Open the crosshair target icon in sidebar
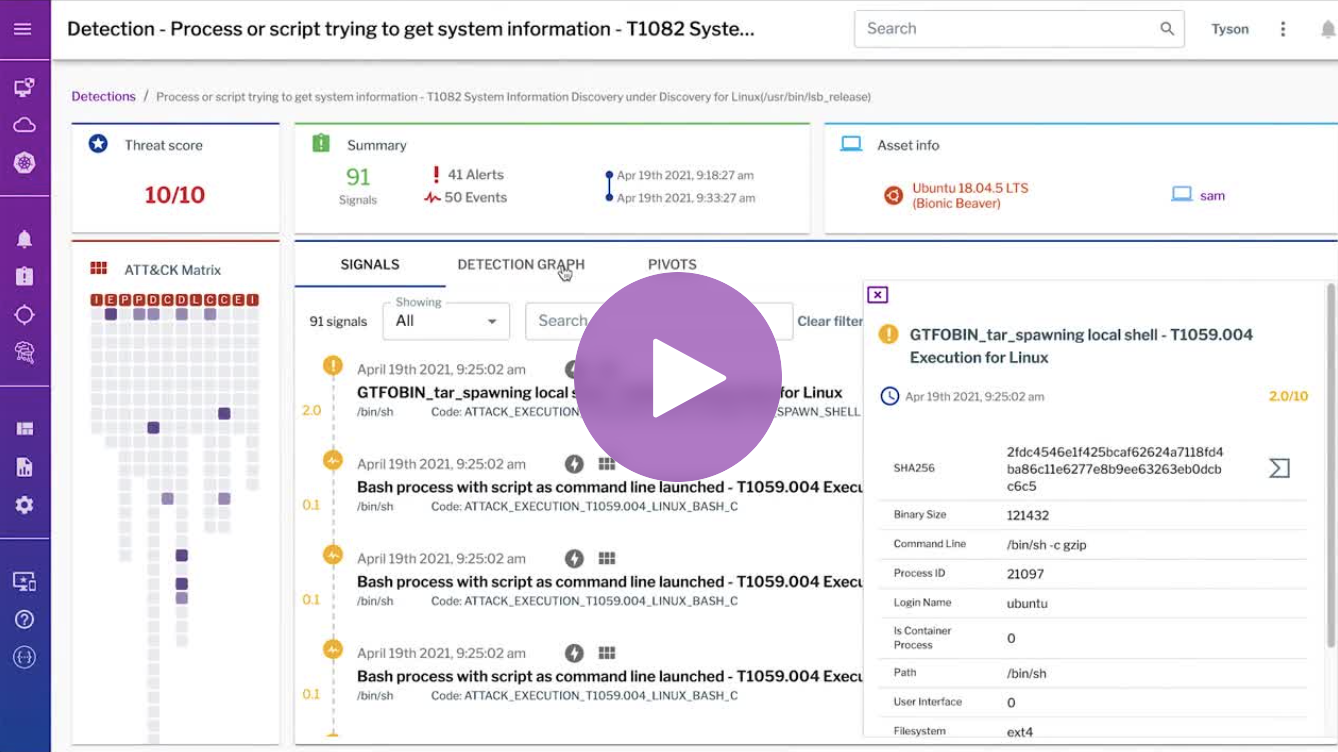 [x=24, y=315]
